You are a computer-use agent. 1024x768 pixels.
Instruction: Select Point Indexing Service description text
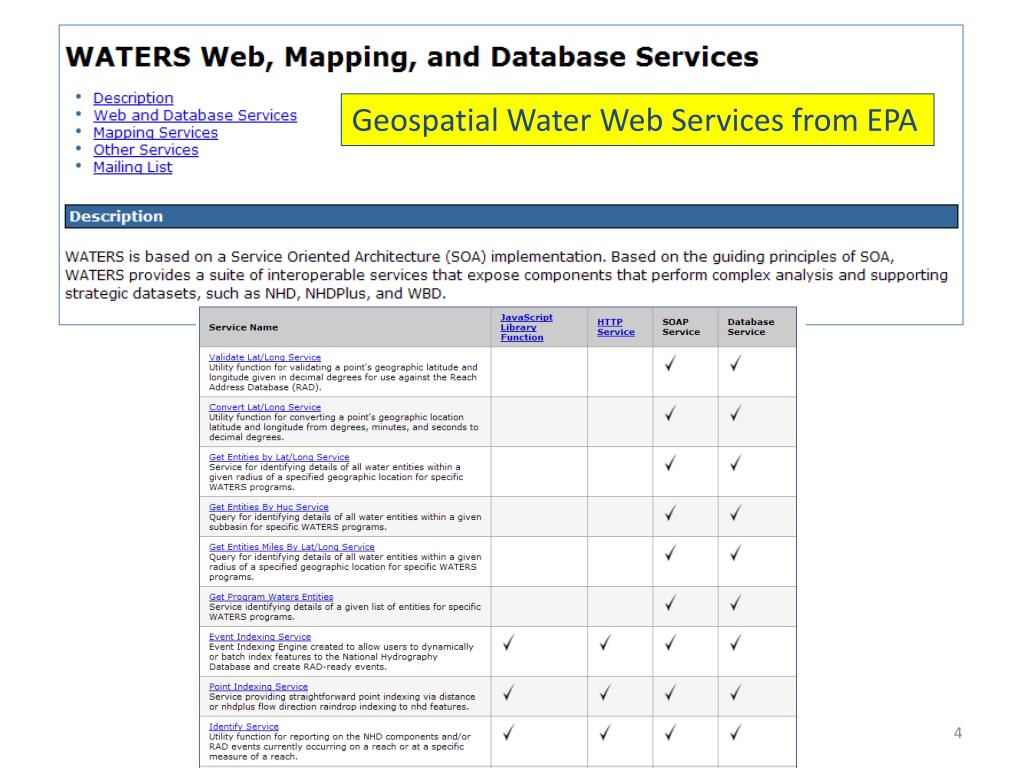342,702
